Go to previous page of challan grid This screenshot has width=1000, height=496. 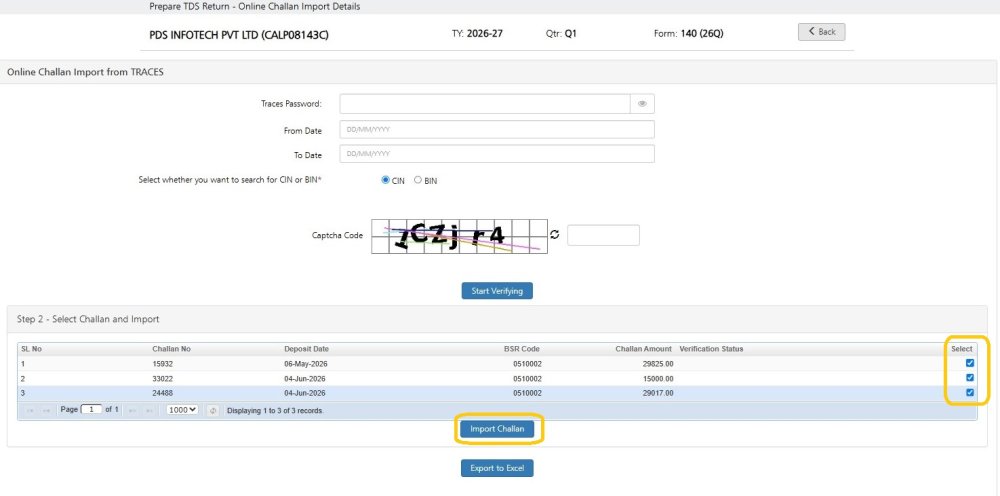point(46,410)
